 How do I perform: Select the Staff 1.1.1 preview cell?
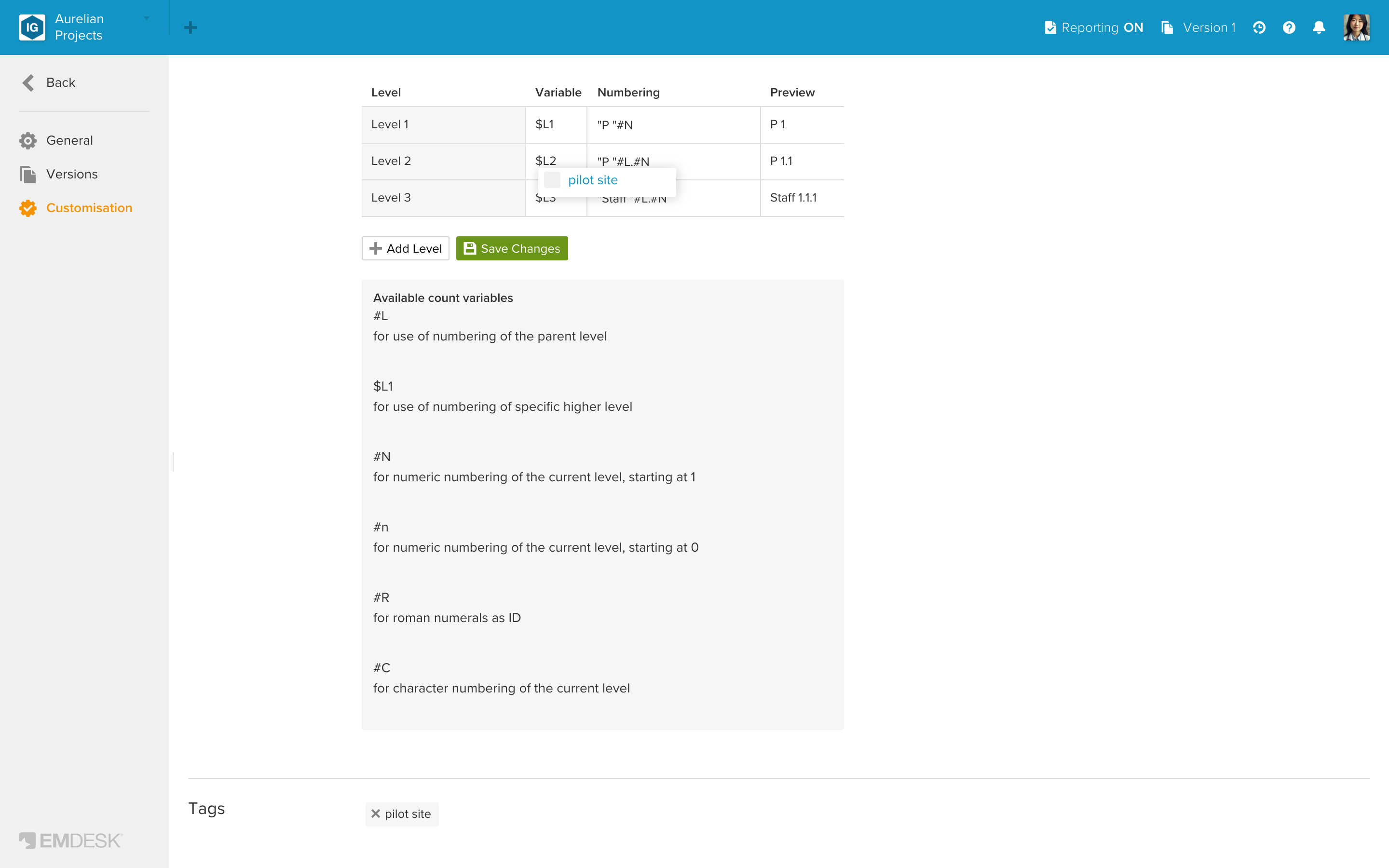pos(802,198)
